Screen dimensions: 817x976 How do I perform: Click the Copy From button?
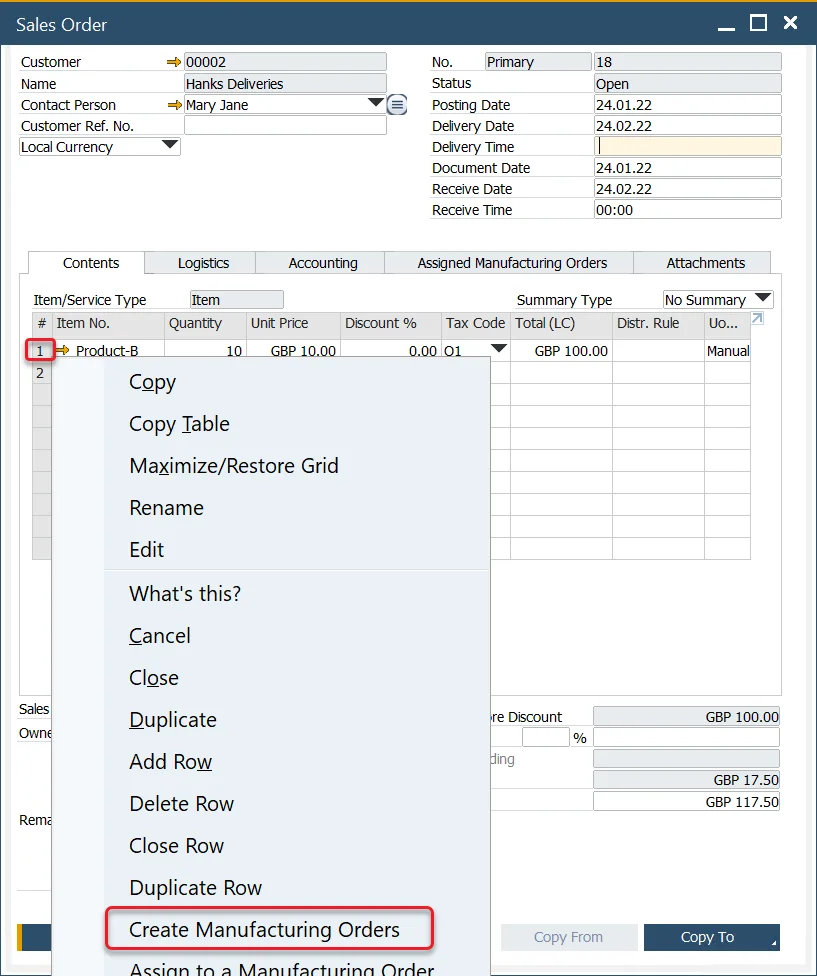pyautogui.click(x=568, y=937)
